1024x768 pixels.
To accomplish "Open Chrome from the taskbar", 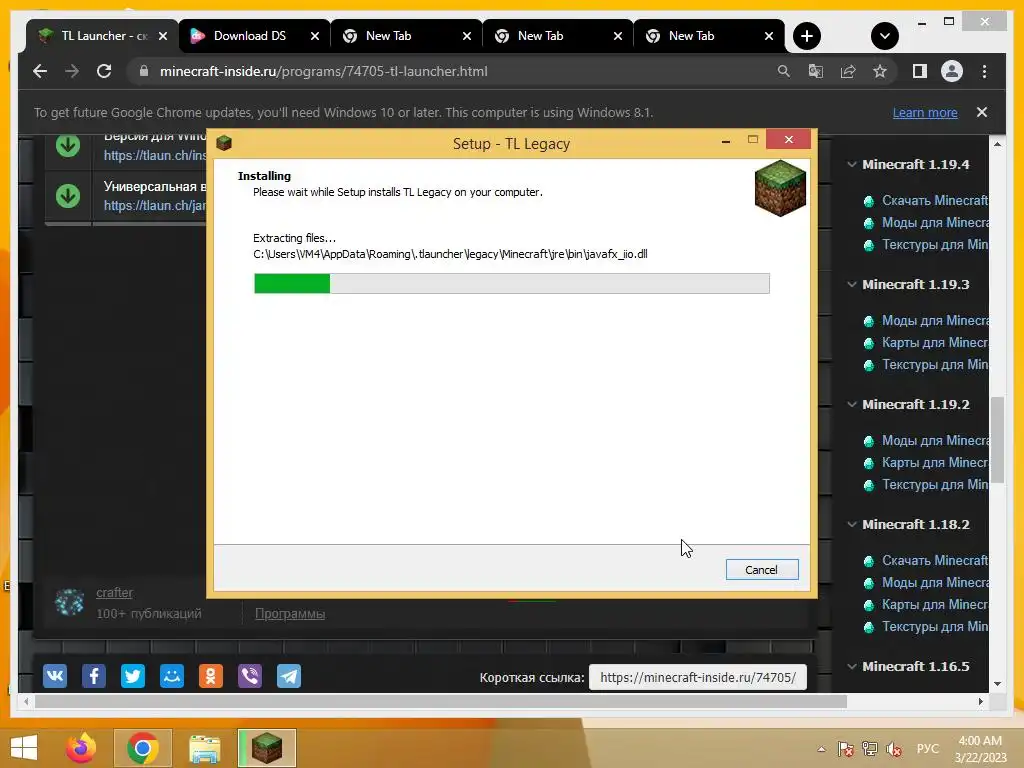I will pyautogui.click(x=142, y=748).
